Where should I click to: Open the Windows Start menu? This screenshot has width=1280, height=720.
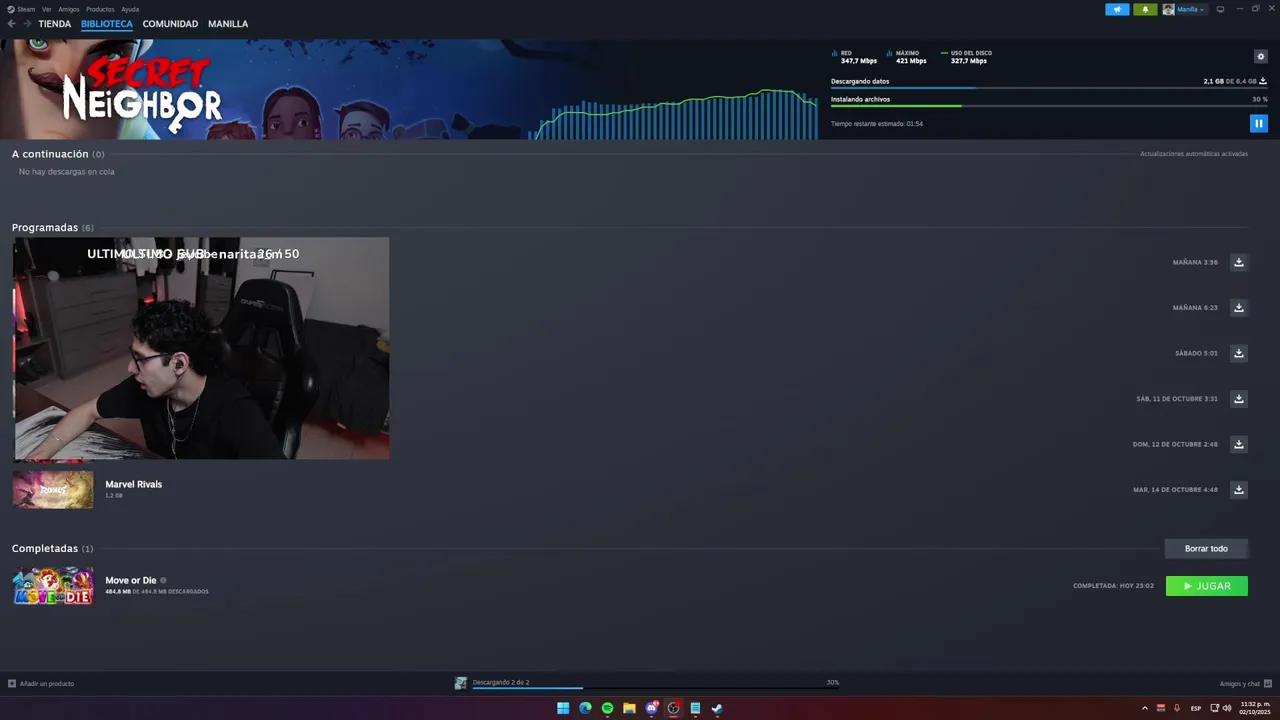(563, 708)
